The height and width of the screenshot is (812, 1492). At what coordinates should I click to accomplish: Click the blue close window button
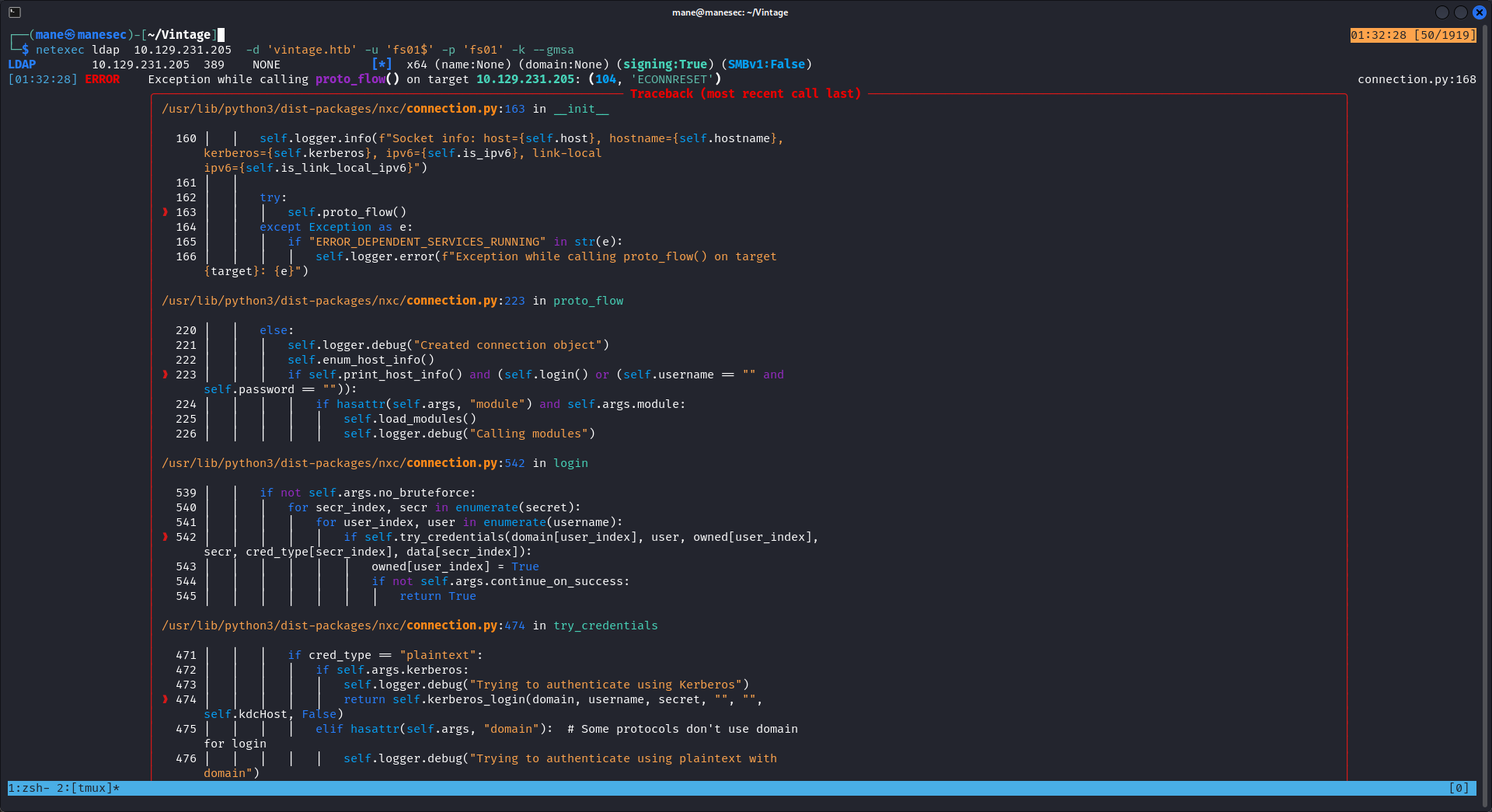1480,12
